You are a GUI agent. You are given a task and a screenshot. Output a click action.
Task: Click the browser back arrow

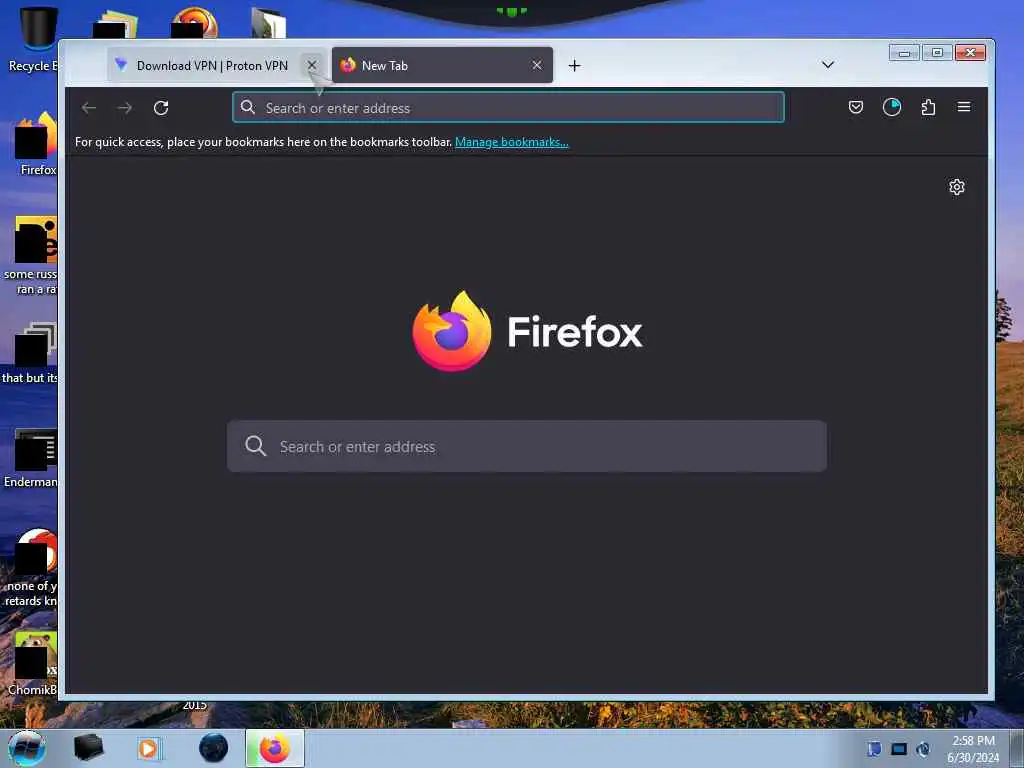tap(89, 108)
